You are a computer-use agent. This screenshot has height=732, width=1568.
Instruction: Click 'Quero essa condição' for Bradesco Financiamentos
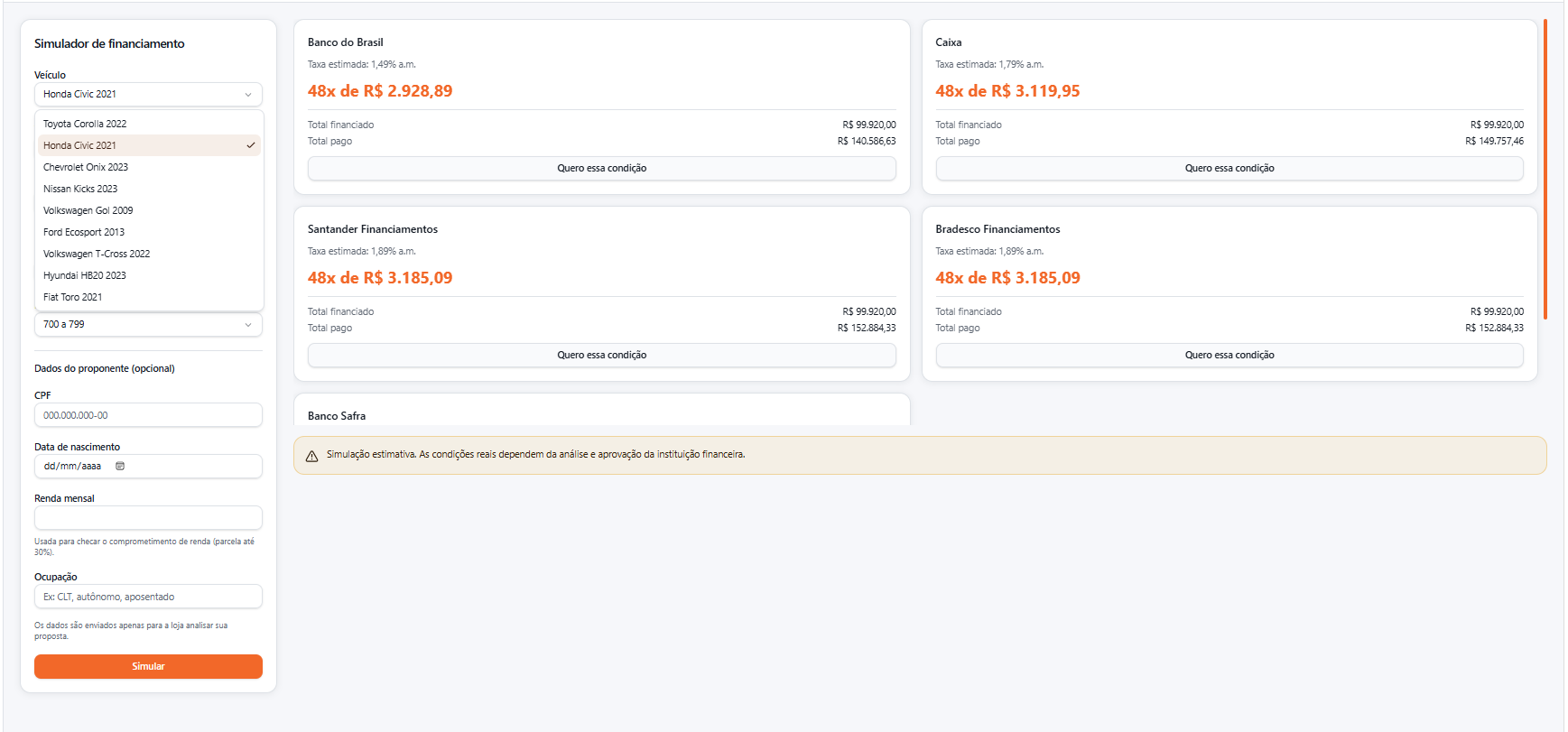(1229, 355)
